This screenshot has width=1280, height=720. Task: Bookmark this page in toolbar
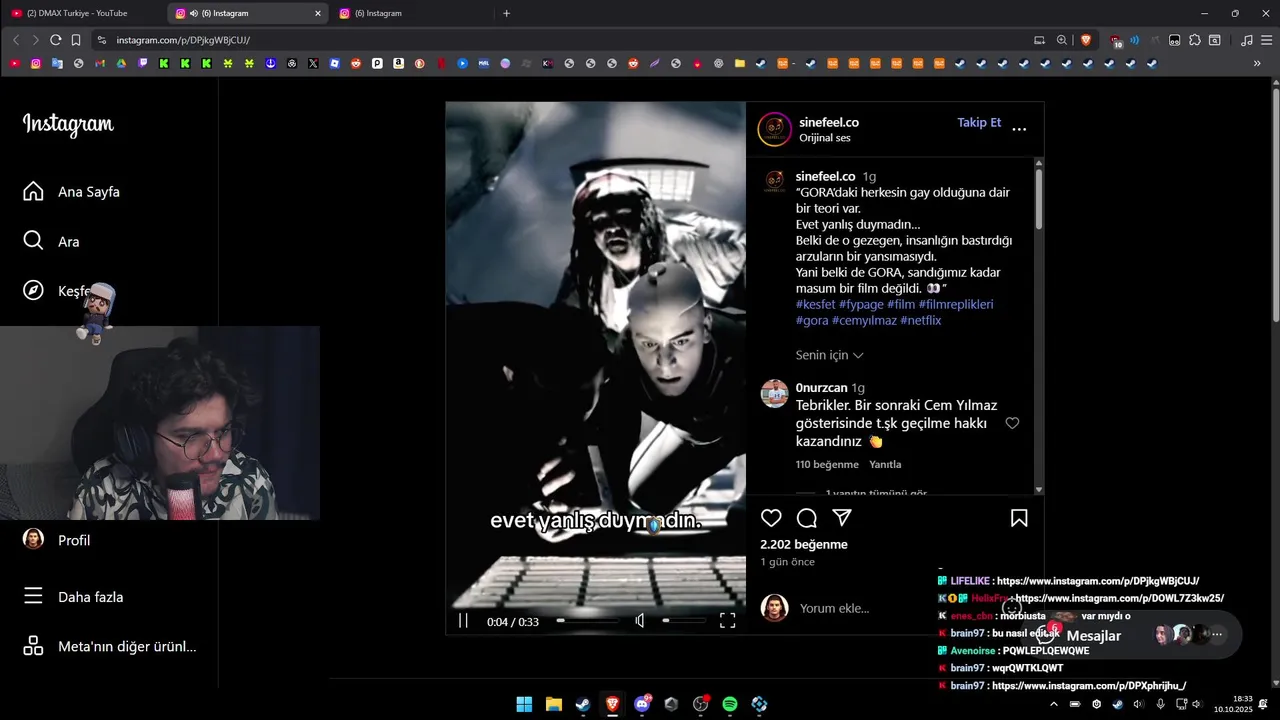tap(76, 40)
